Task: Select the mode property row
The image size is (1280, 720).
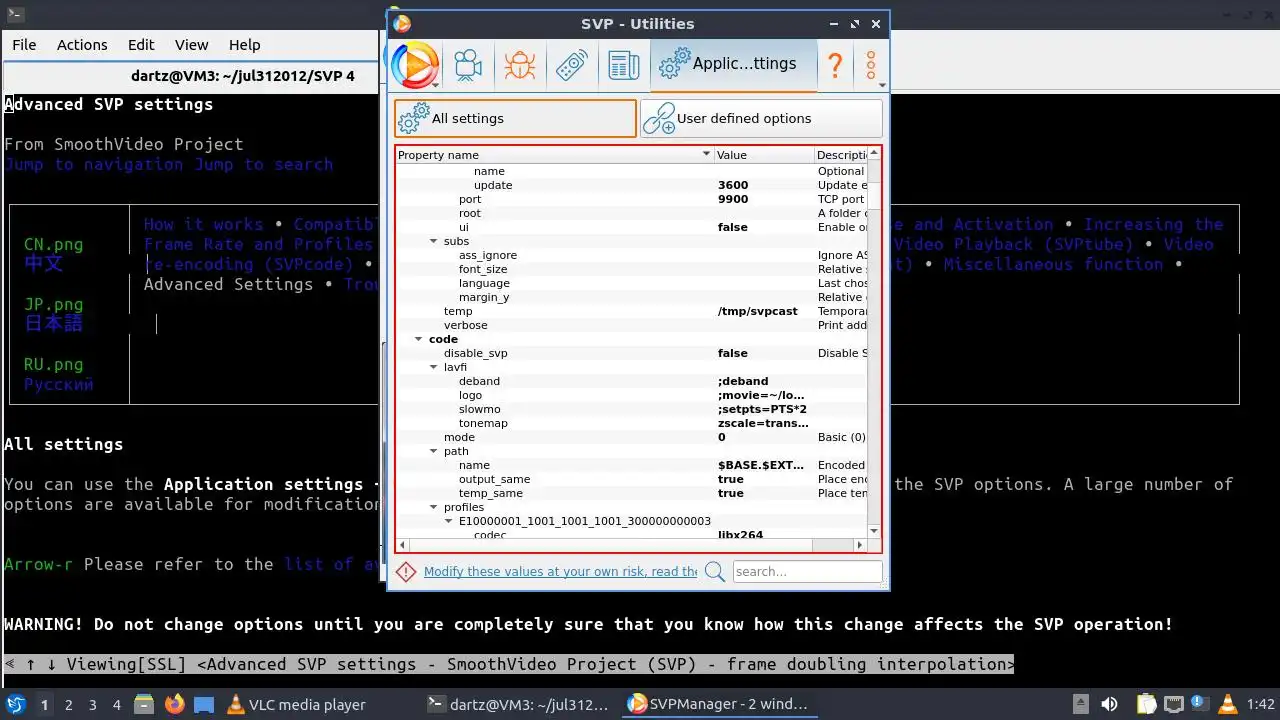Action: pyautogui.click(x=631, y=437)
